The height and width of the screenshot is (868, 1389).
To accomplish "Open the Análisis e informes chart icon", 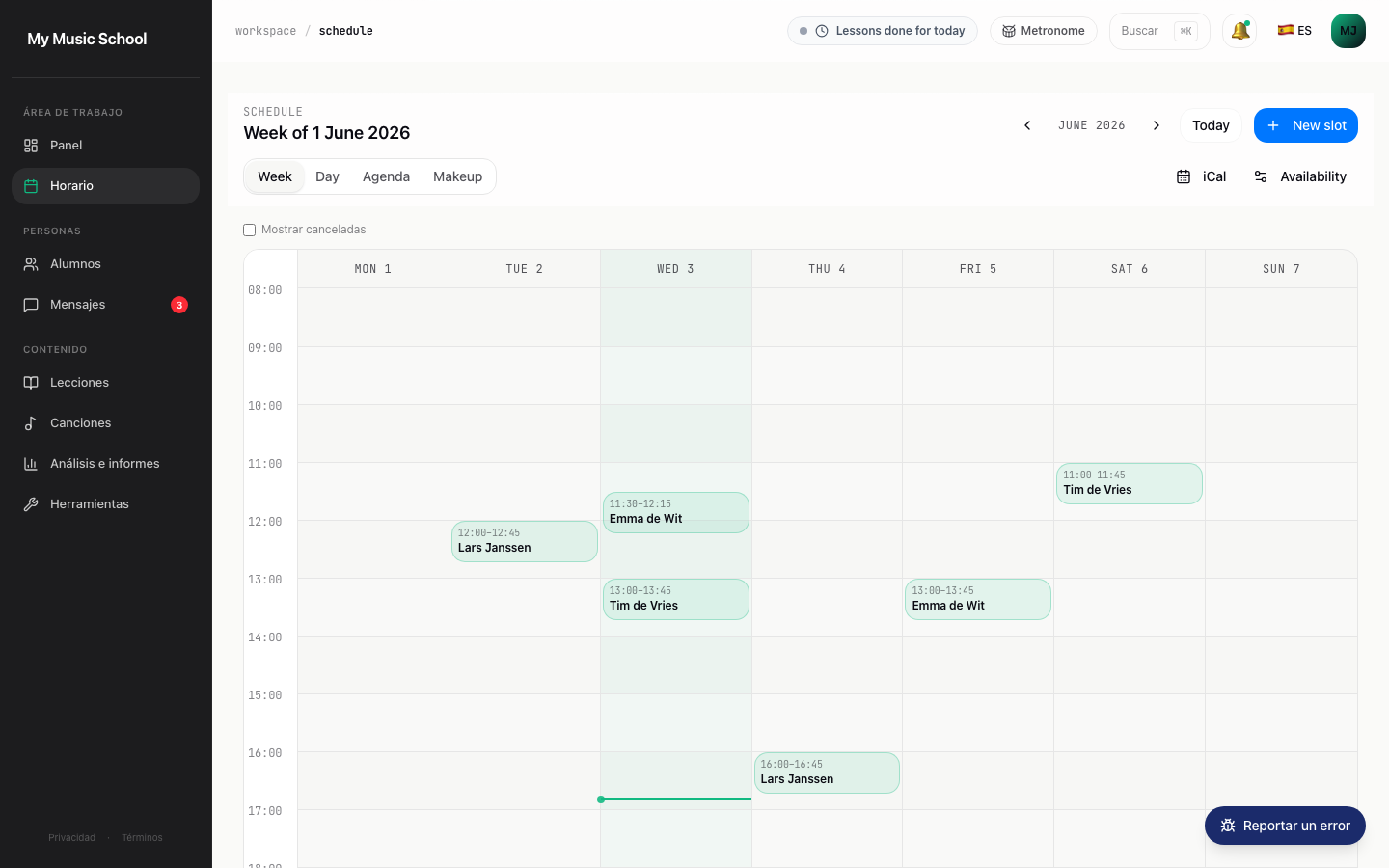I will tap(31, 464).
